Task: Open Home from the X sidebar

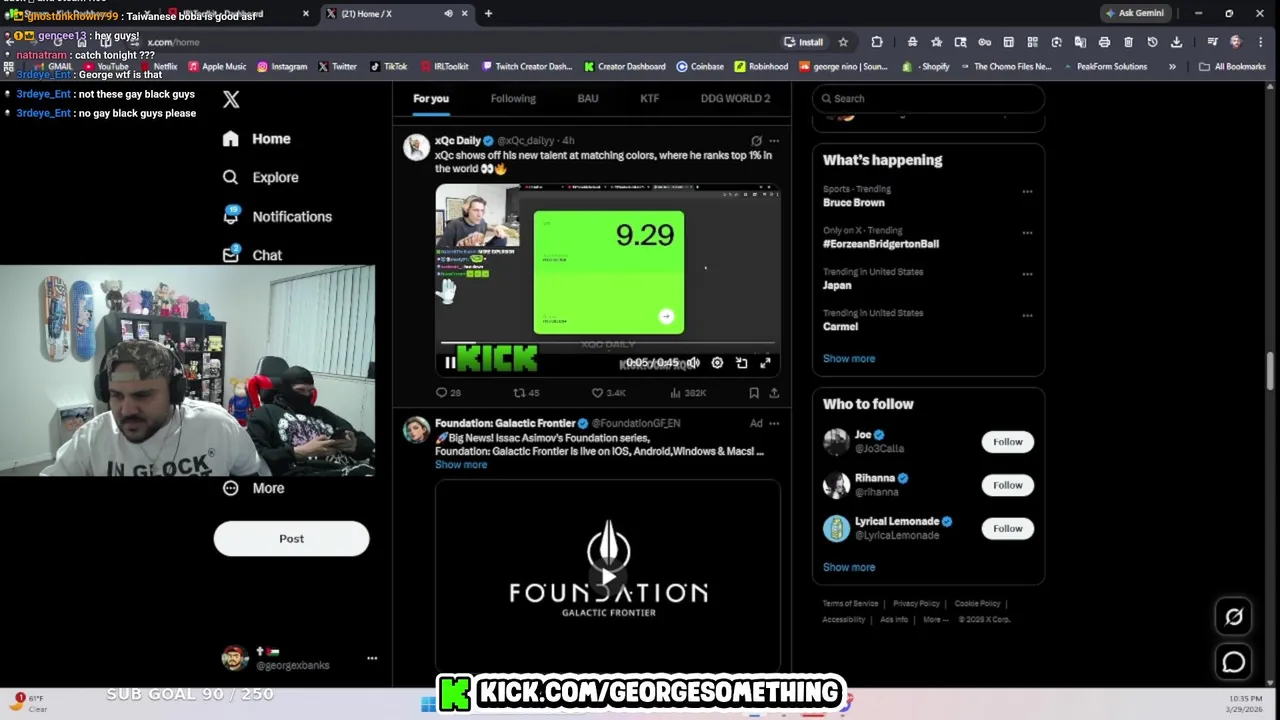Action: click(257, 139)
